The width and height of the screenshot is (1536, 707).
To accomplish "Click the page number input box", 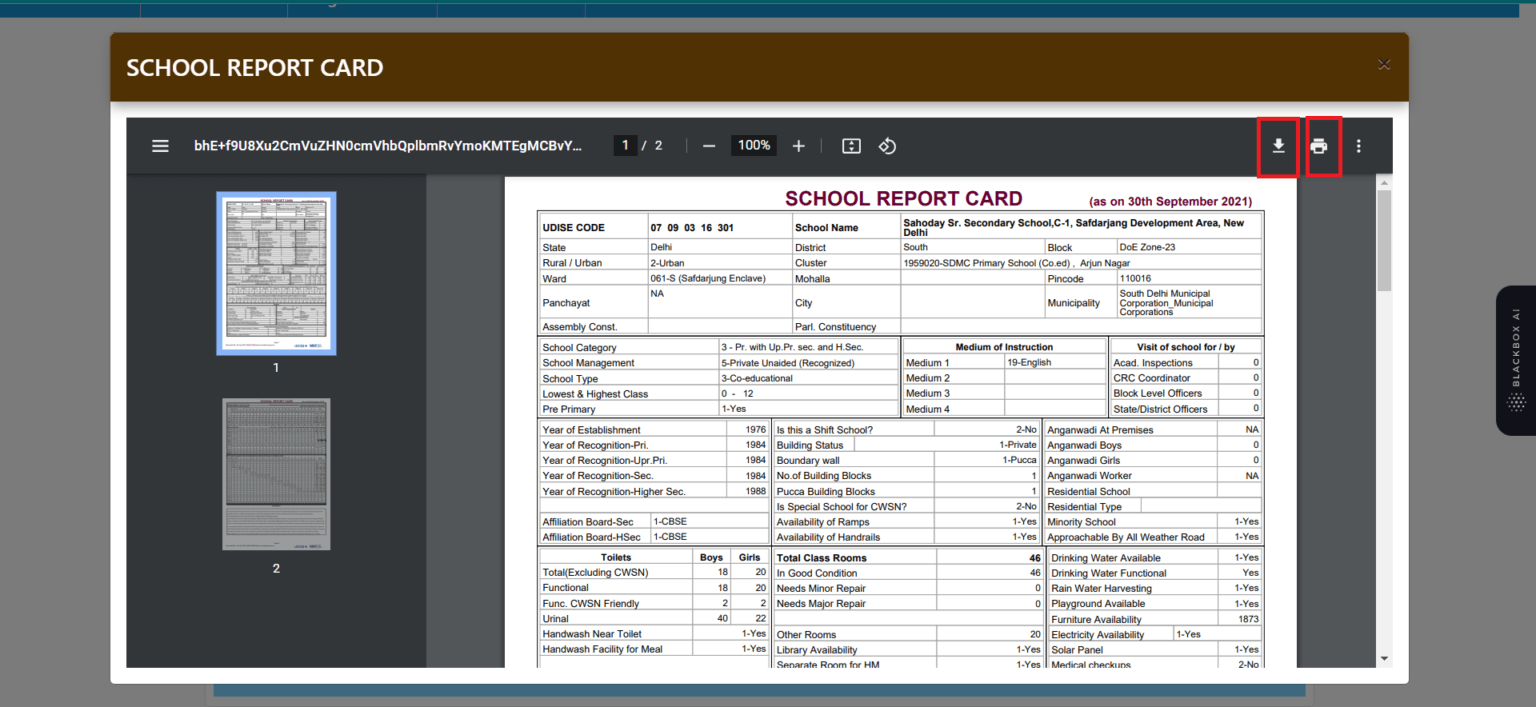I will coord(625,146).
